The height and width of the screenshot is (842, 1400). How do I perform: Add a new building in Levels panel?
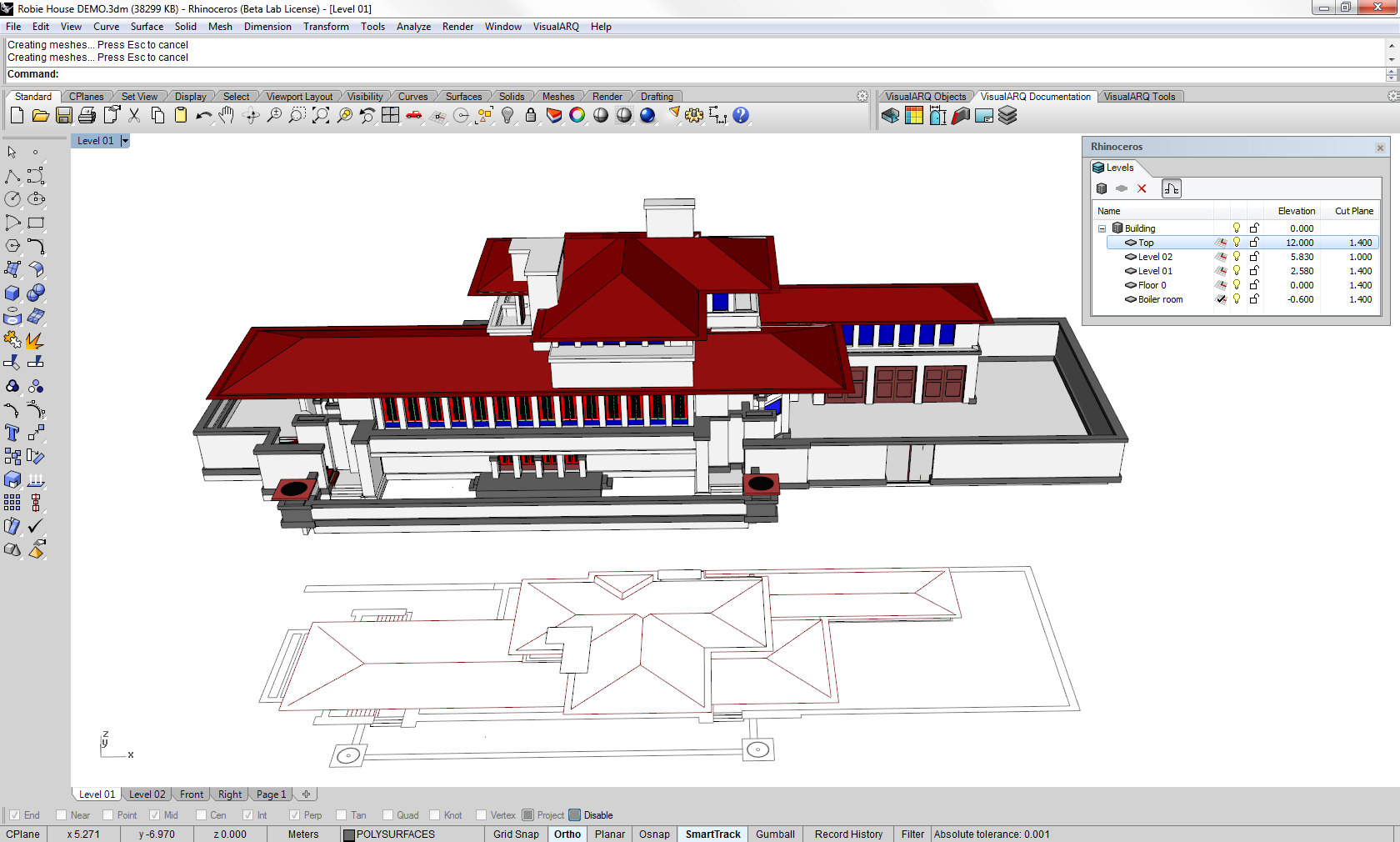[1102, 188]
